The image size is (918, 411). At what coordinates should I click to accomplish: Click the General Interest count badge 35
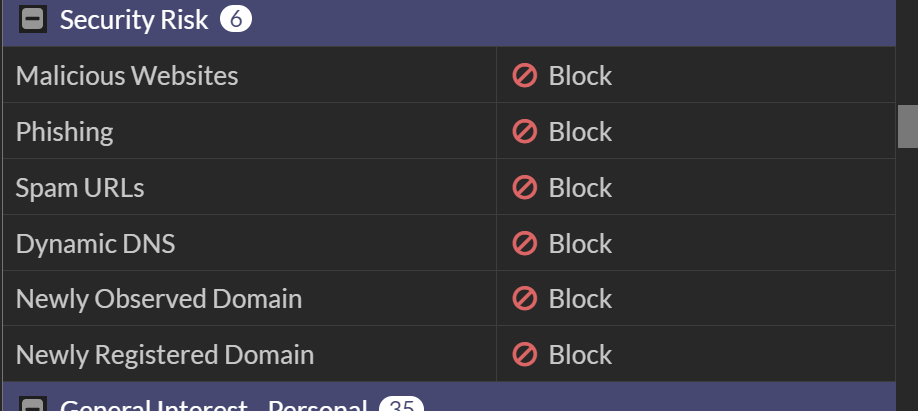[401, 406]
